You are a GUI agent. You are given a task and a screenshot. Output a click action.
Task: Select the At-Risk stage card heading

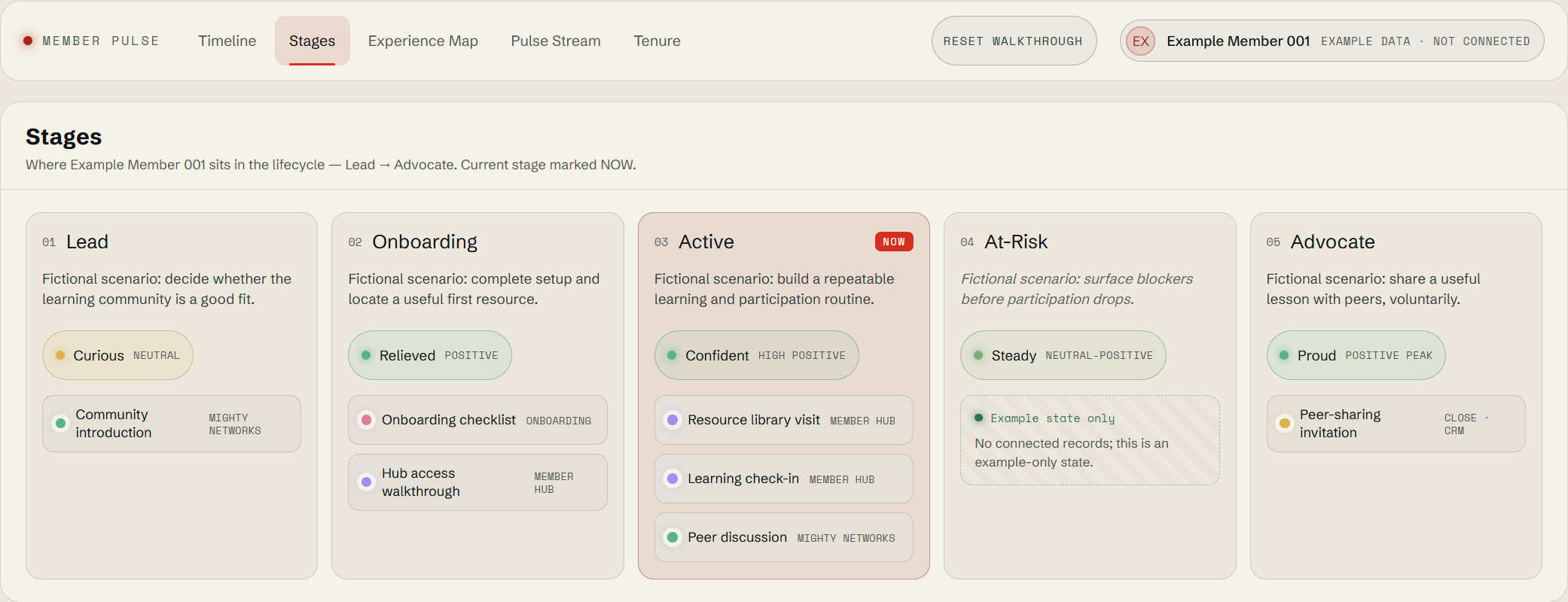click(x=1016, y=242)
